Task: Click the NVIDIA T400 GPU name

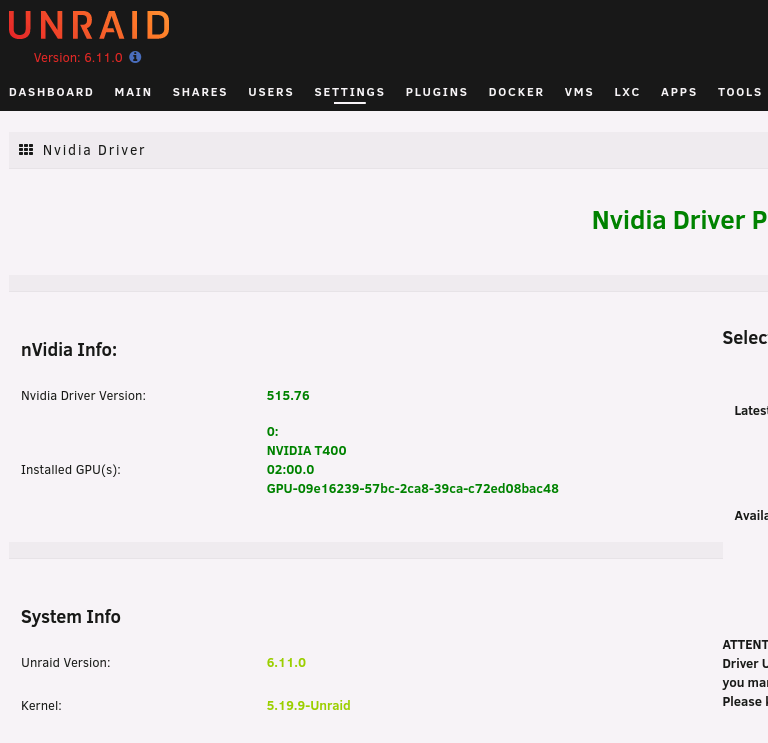Action: (x=307, y=451)
